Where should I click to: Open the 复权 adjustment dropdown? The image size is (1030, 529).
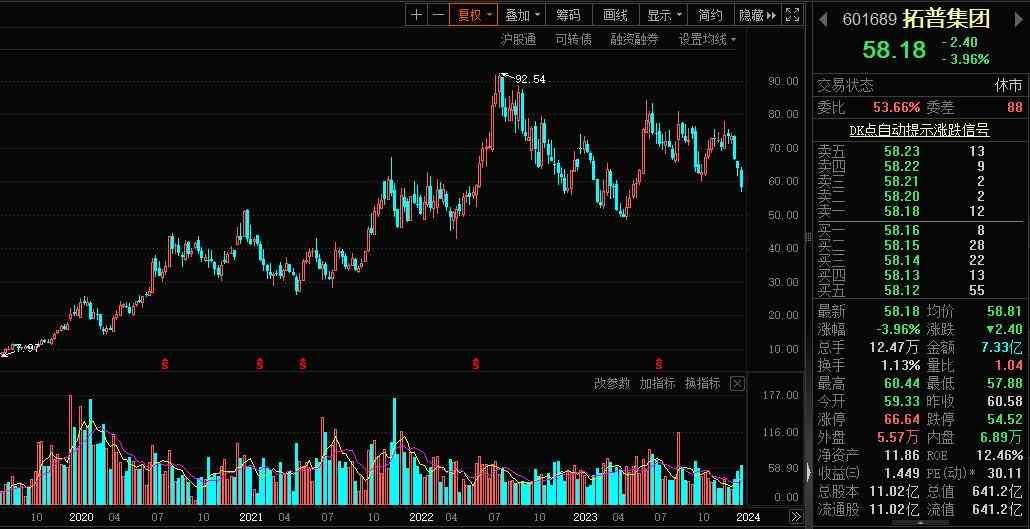[x=475, y=15]
